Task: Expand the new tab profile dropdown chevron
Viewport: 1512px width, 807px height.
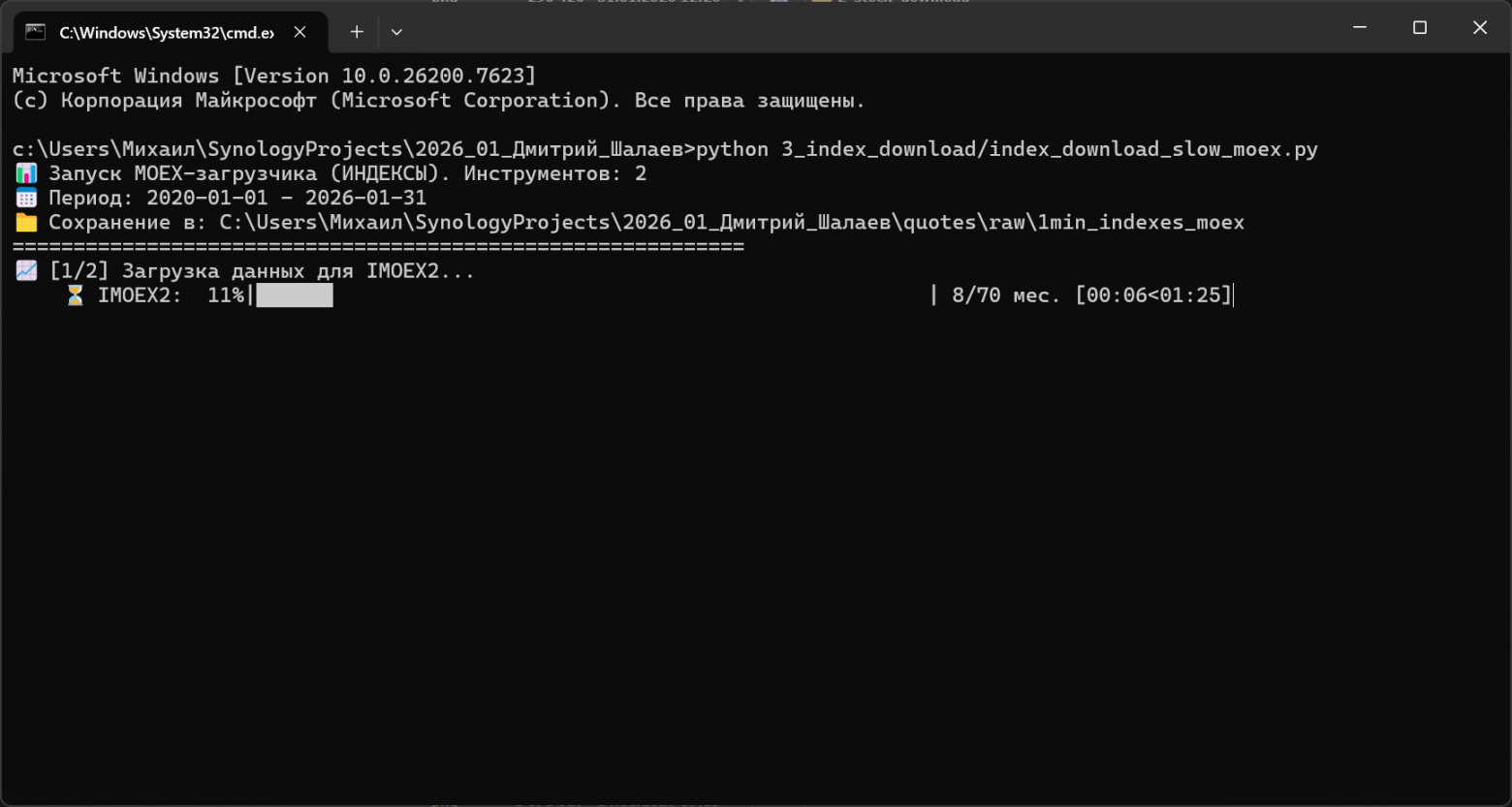Action: [396, 32]
